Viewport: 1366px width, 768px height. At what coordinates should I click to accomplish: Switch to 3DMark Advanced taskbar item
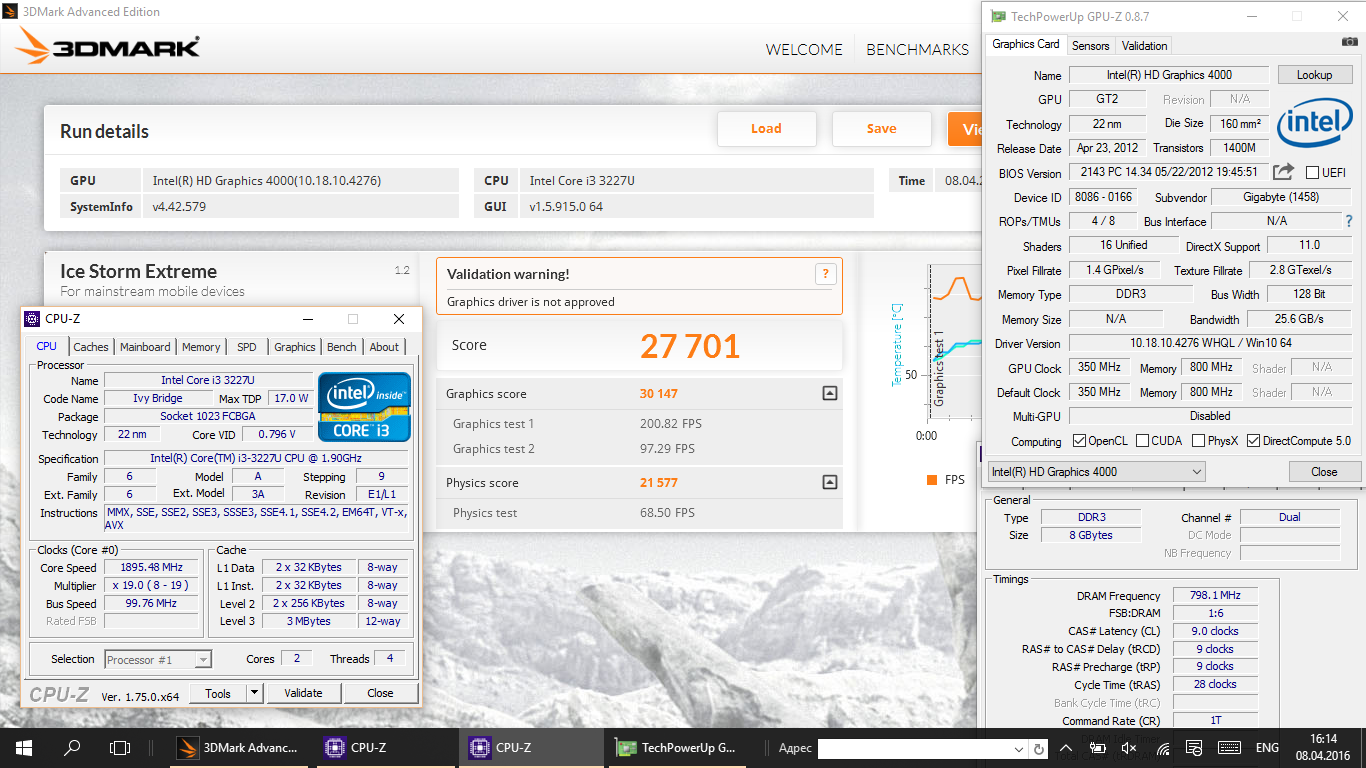tap(240, 747)
